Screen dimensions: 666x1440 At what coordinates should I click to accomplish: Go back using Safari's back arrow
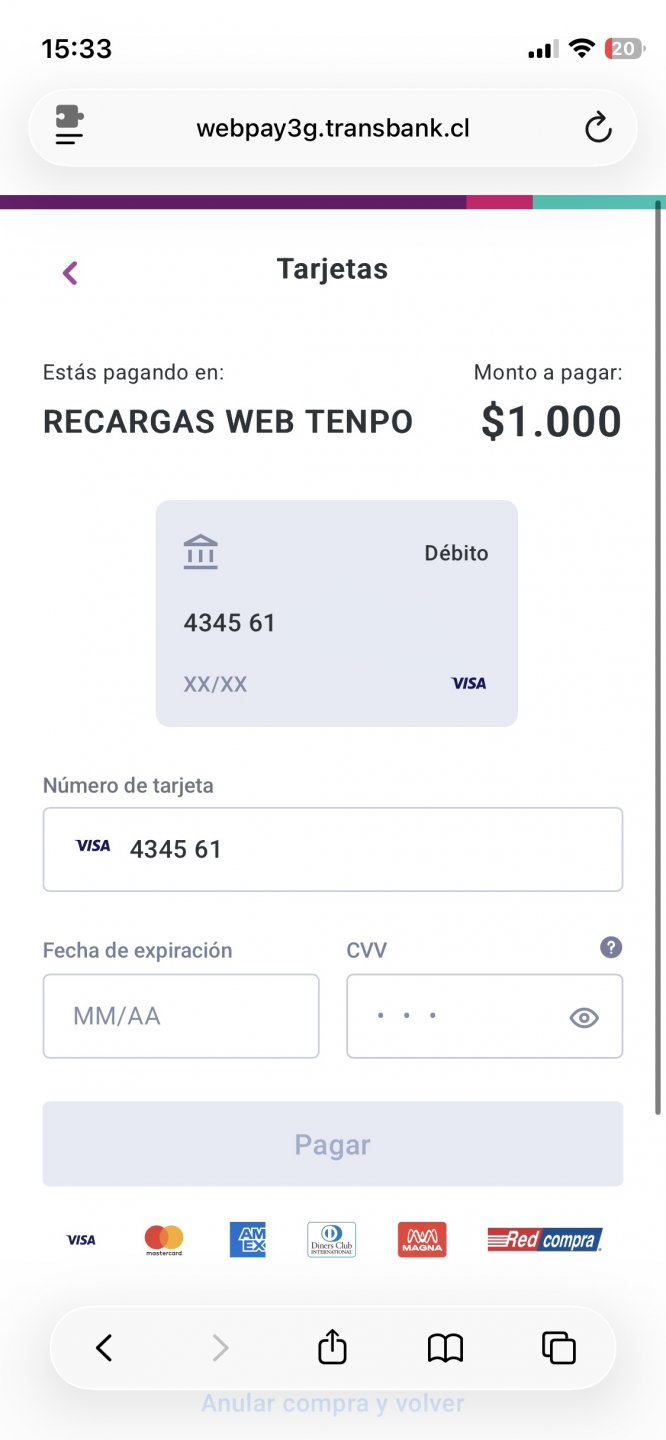[104, 1348]
